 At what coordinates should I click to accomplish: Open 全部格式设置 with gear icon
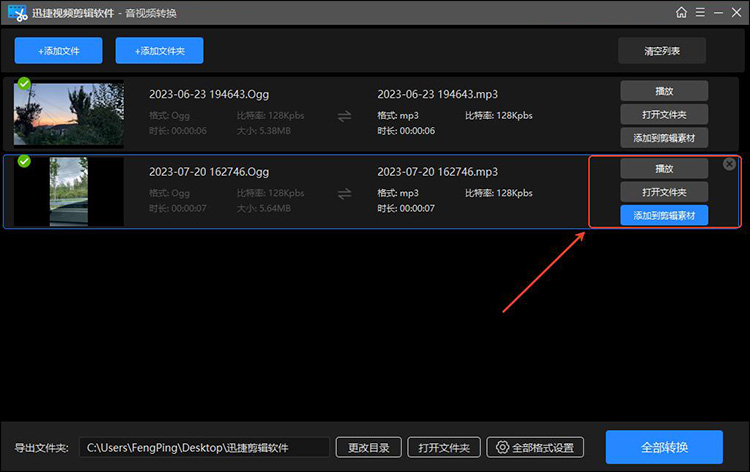tap(535, 448)
